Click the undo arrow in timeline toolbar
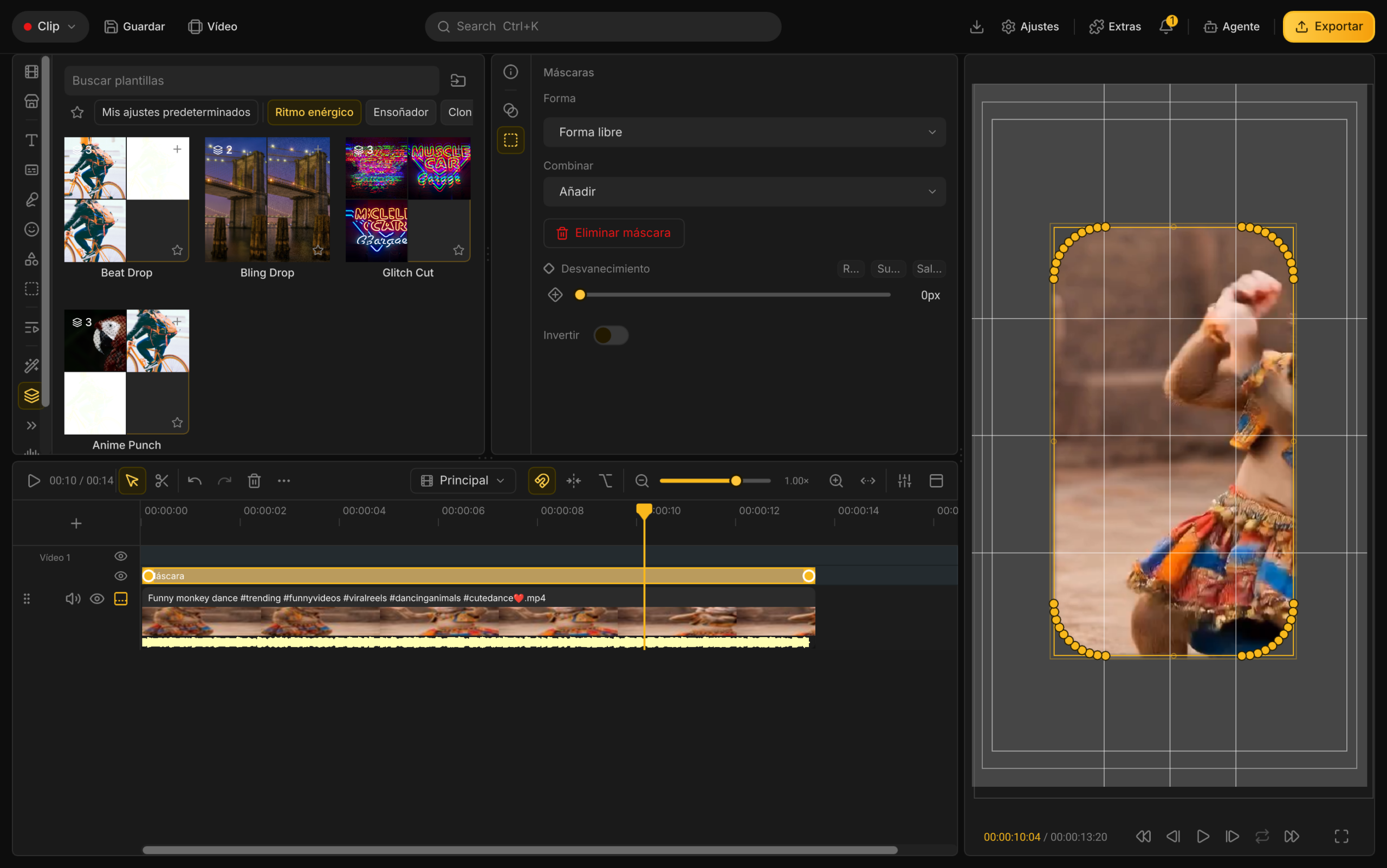The image size is (1387, 868). 195,481
